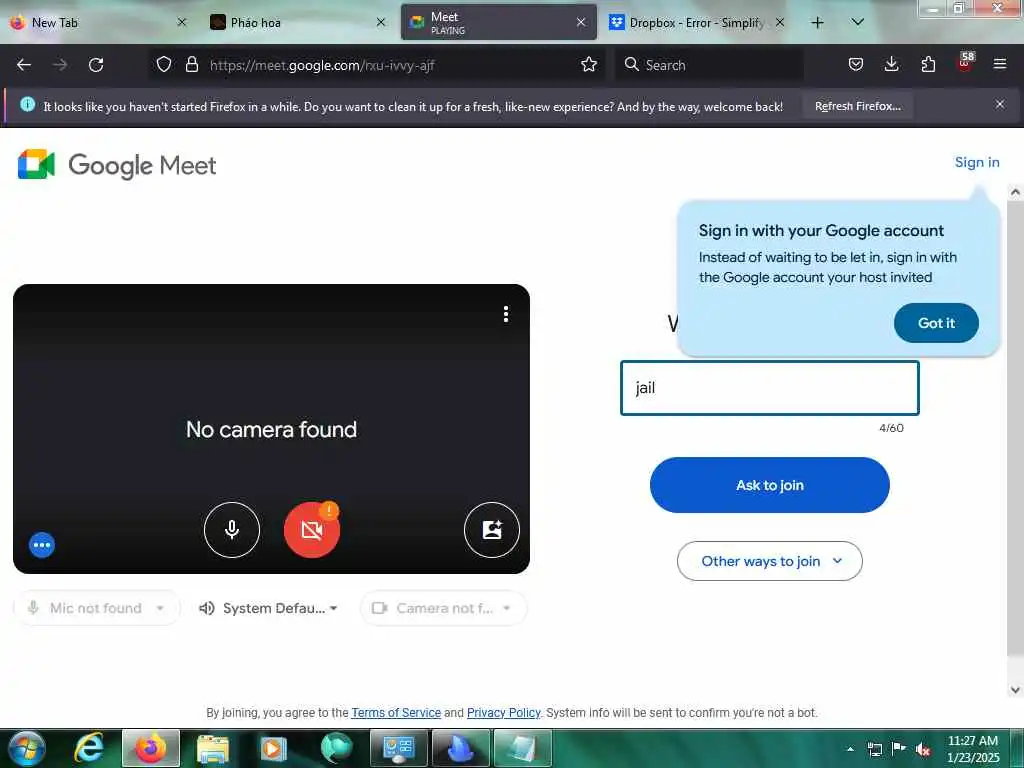Click the muted volume tray icon
1024x768 pixels.
923,749
